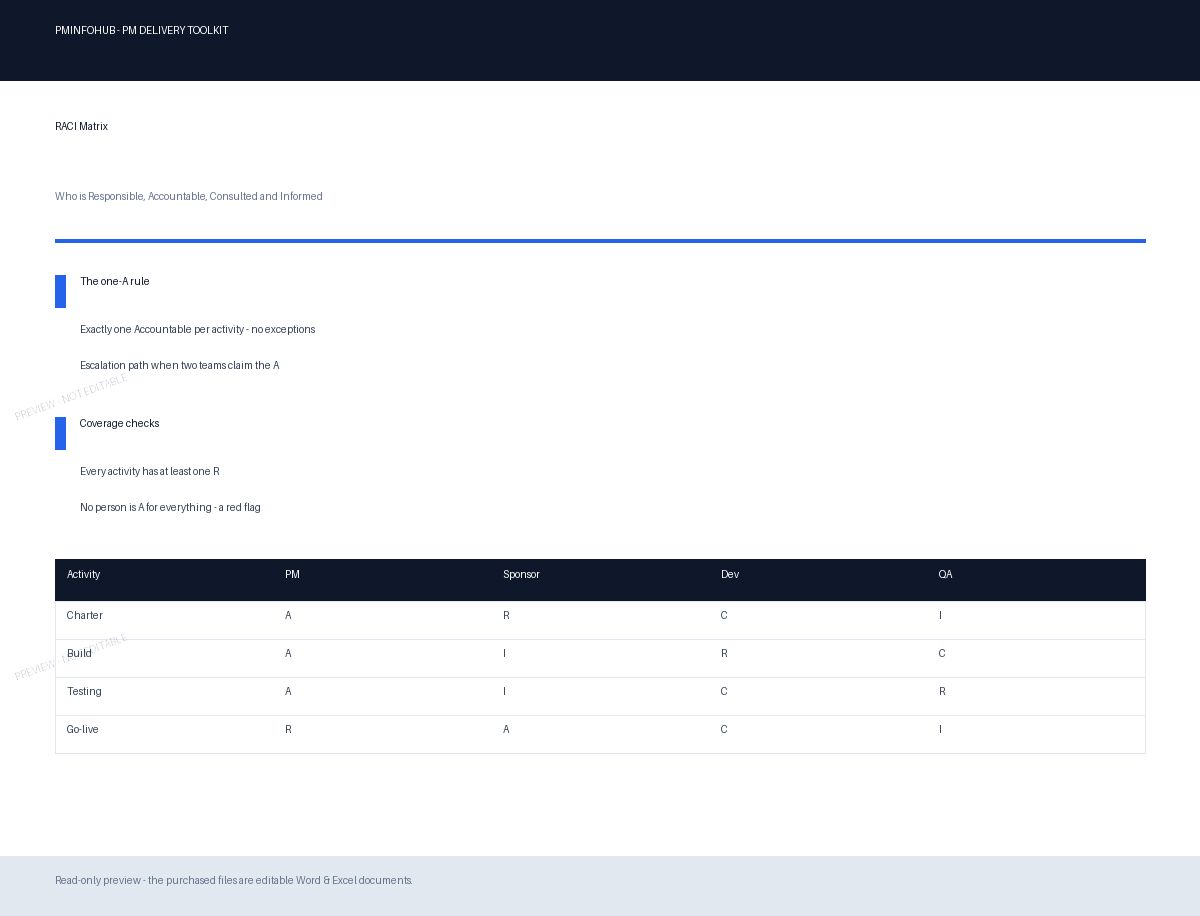Select the "I" under Sponsor in Testing row

click(505, 692)
